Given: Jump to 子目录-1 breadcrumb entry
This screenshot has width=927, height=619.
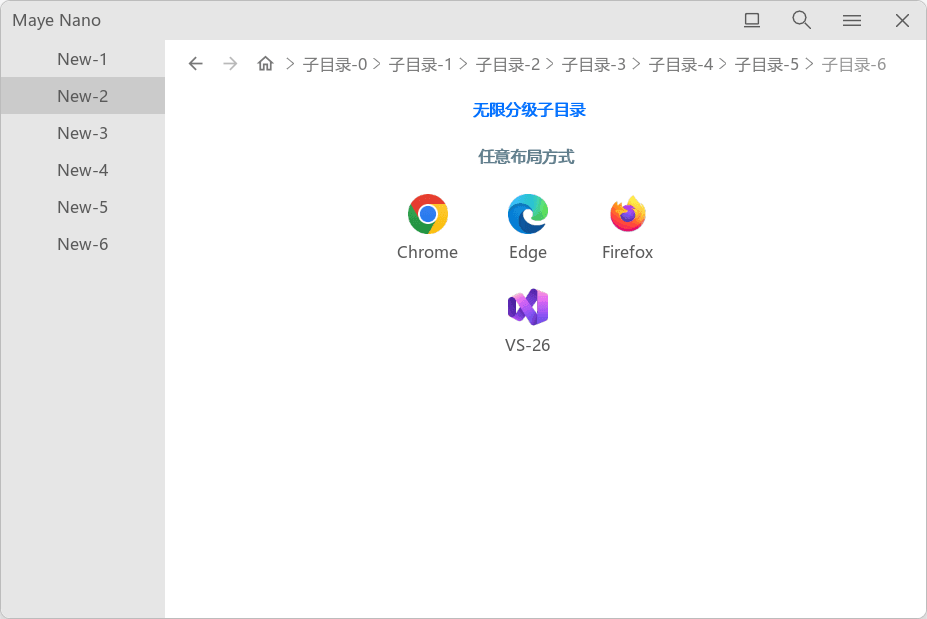Looking at the screenshot, I should (421, 64).
